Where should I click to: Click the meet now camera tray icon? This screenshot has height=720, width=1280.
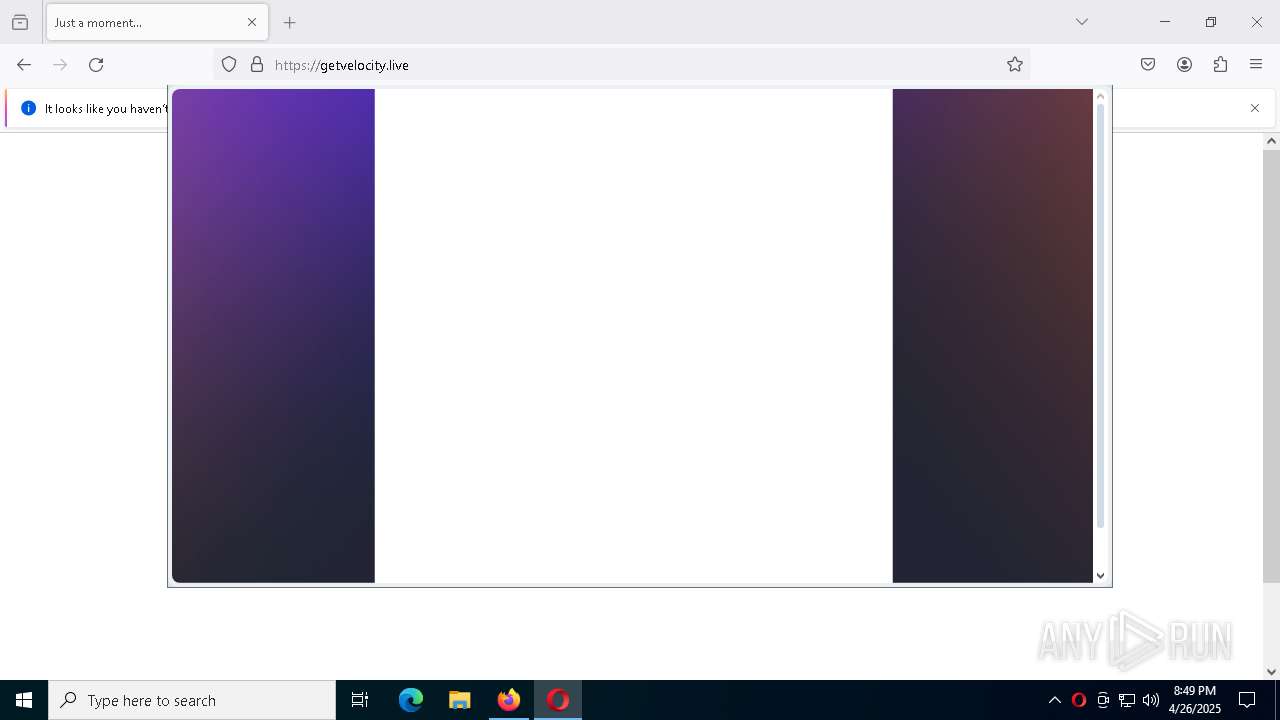click(1103, 700)
